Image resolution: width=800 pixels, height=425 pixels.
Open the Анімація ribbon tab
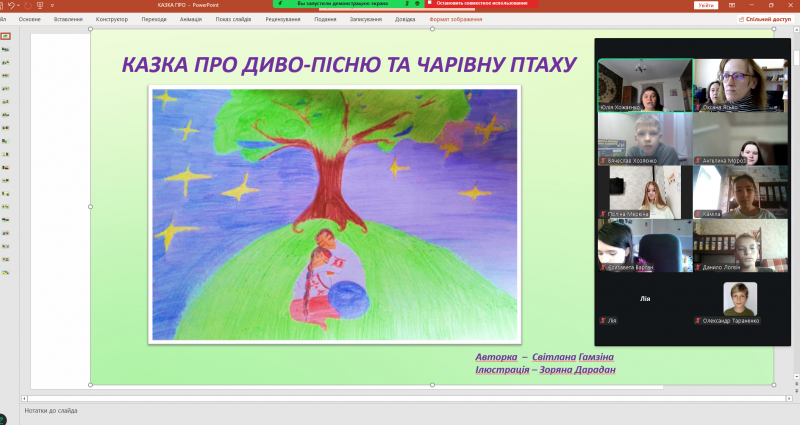188,19
